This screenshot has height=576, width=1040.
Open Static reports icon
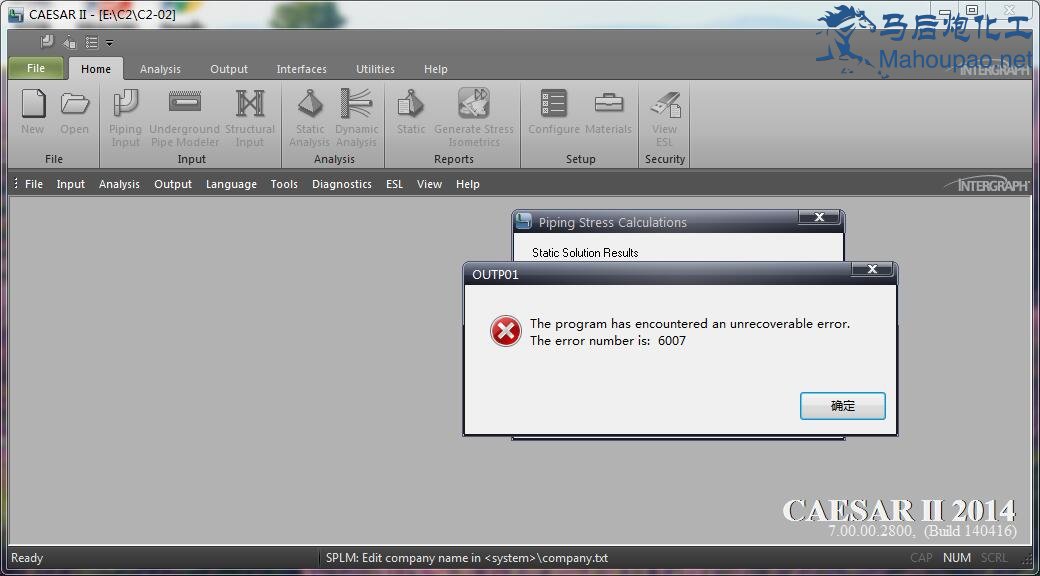(x=411, y=104)
